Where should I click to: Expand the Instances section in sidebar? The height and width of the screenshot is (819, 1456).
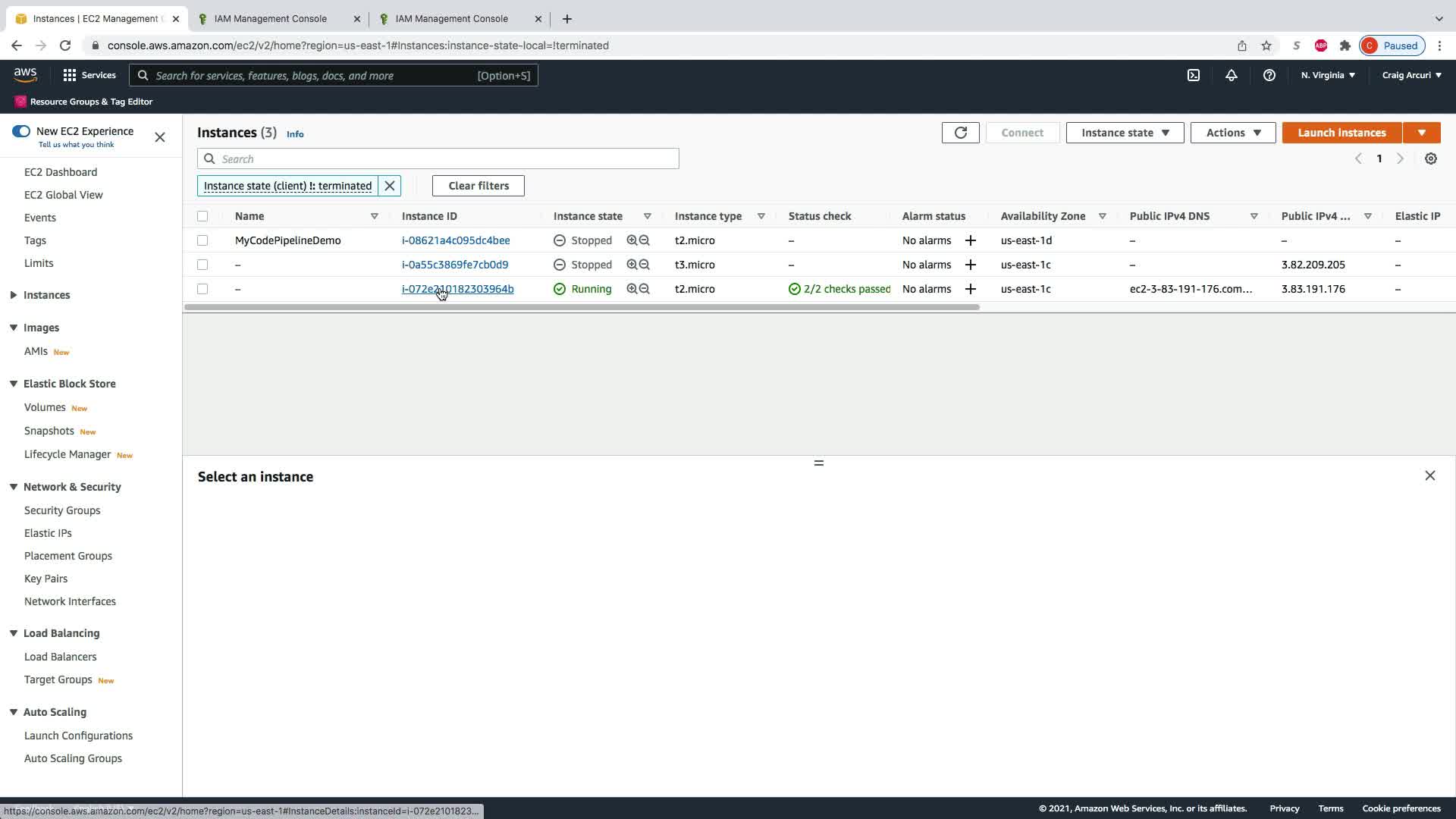click(14, 295)
